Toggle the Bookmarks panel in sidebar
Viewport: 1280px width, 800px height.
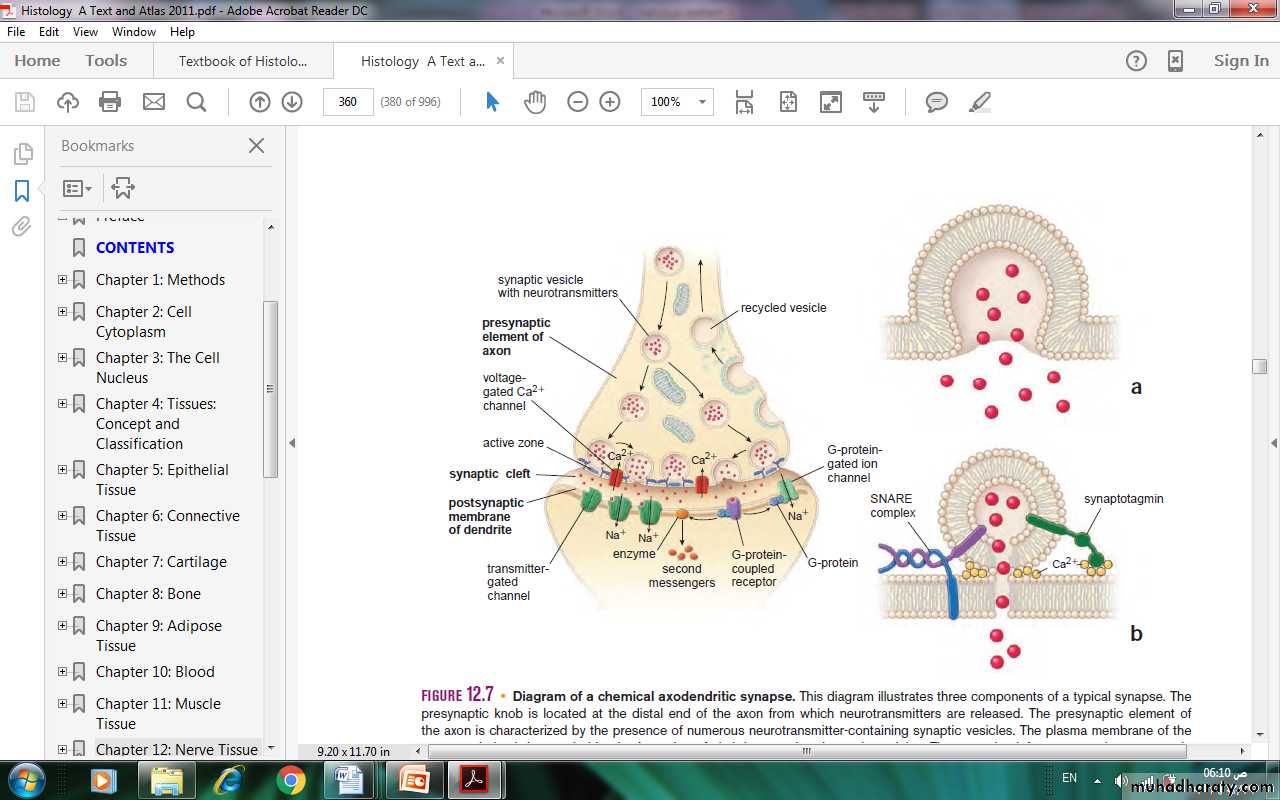pos(22,190)
